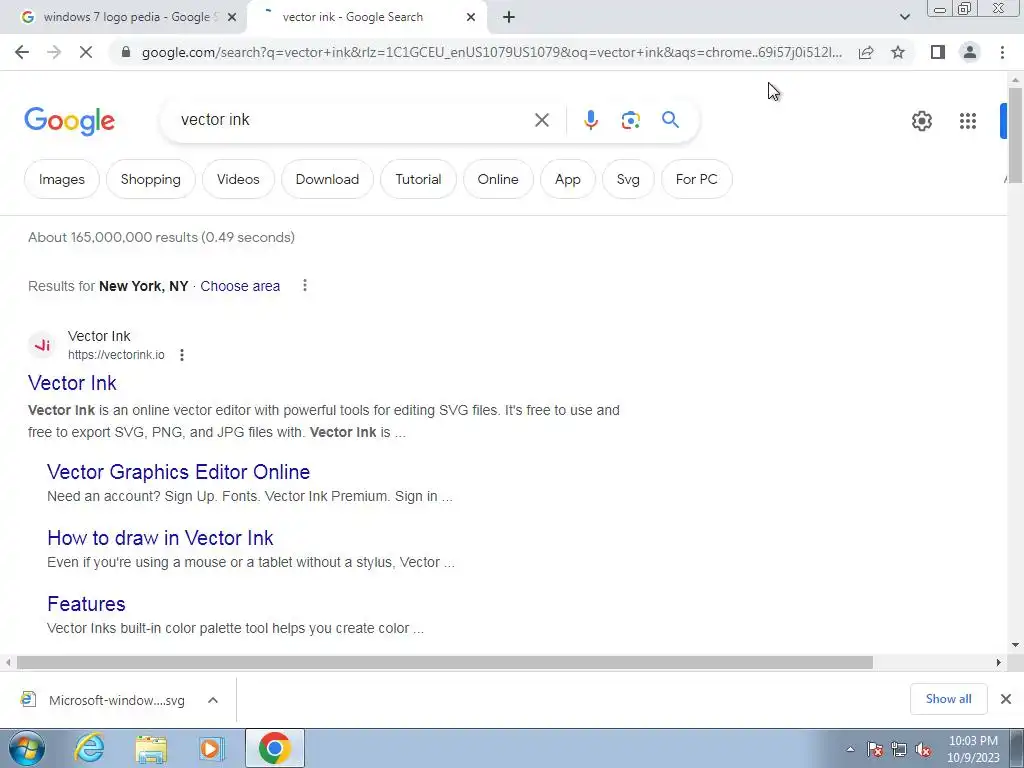Click the URL address bar
The width and height of the screenshot is (1024, 768).
491,52
